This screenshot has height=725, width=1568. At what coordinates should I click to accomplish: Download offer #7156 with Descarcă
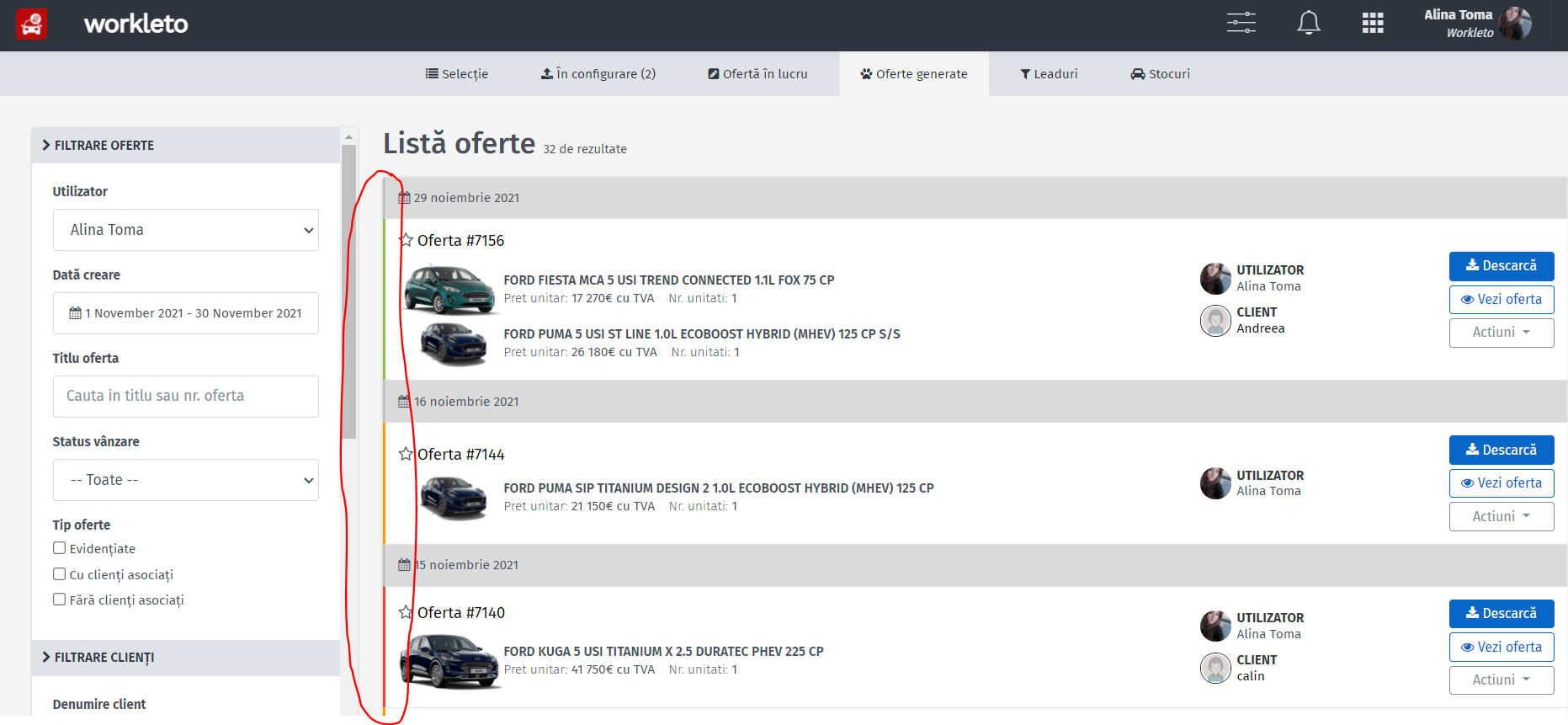pyautogui.click(x=1502, y=266)
